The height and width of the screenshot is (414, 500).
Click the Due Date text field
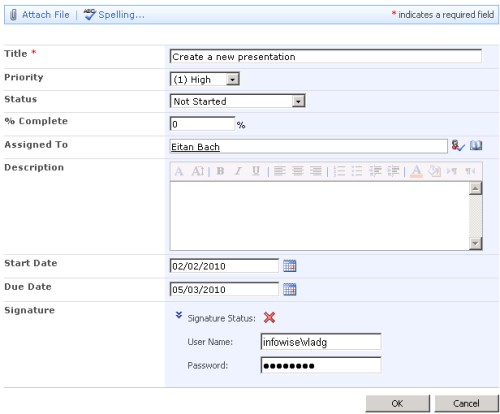click(x=224, y=289)
